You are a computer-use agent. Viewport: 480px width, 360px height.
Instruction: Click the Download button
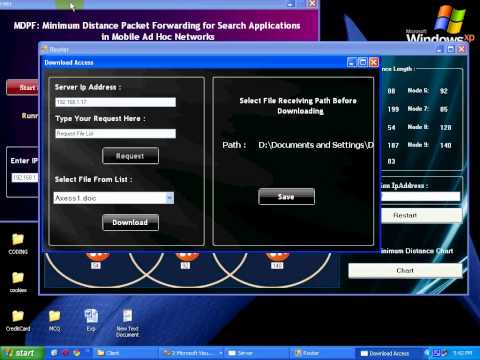click(x=130, y=222)
